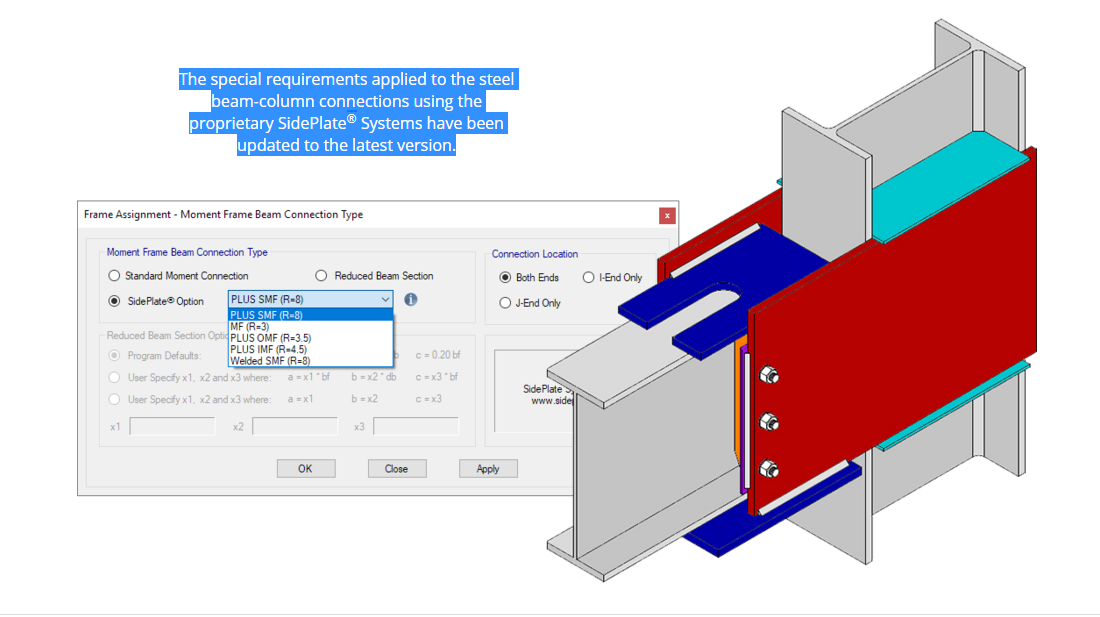
Task: Select Program Defaults radio option
Action: click(x=114, y=355)
